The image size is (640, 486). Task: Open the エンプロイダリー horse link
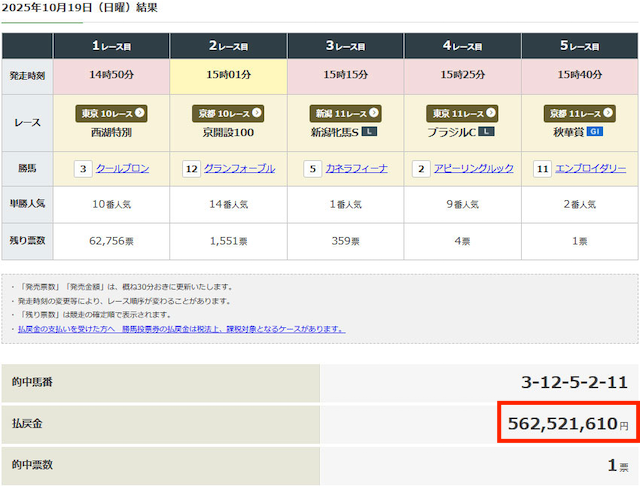tap(591, 169)
